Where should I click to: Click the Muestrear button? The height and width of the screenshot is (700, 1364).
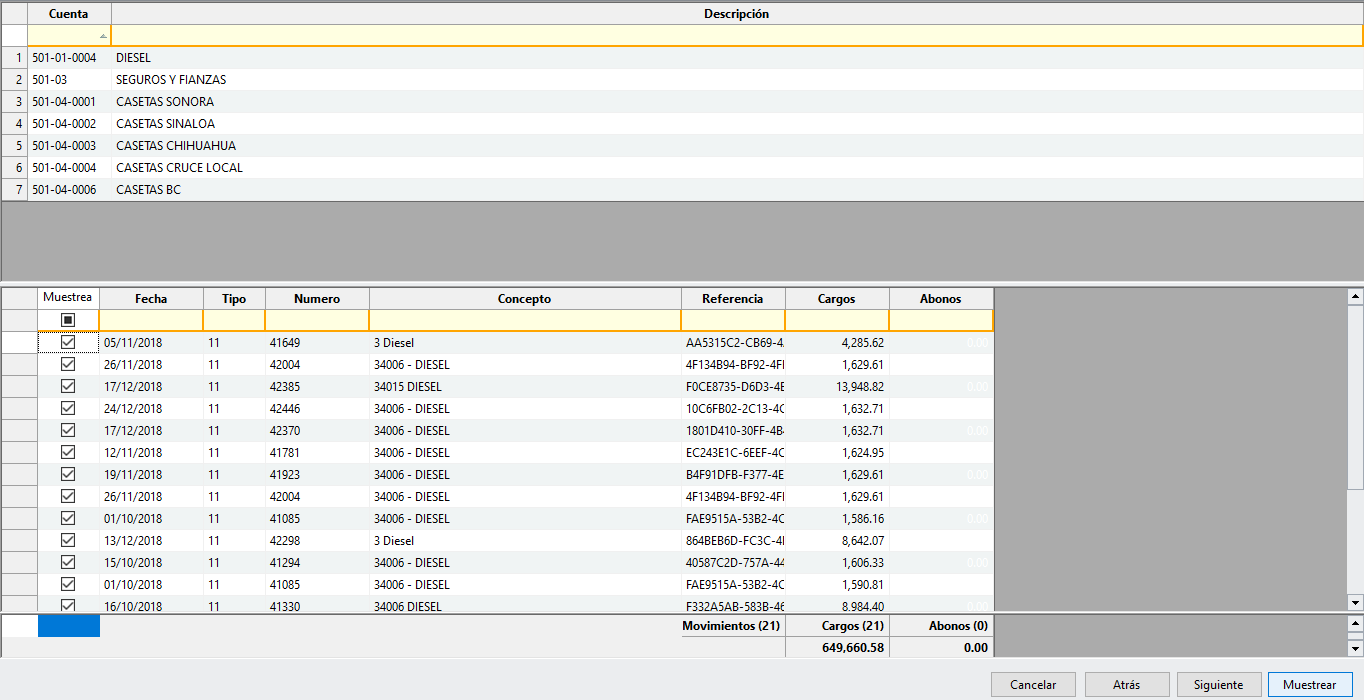tap(1309, 685)
